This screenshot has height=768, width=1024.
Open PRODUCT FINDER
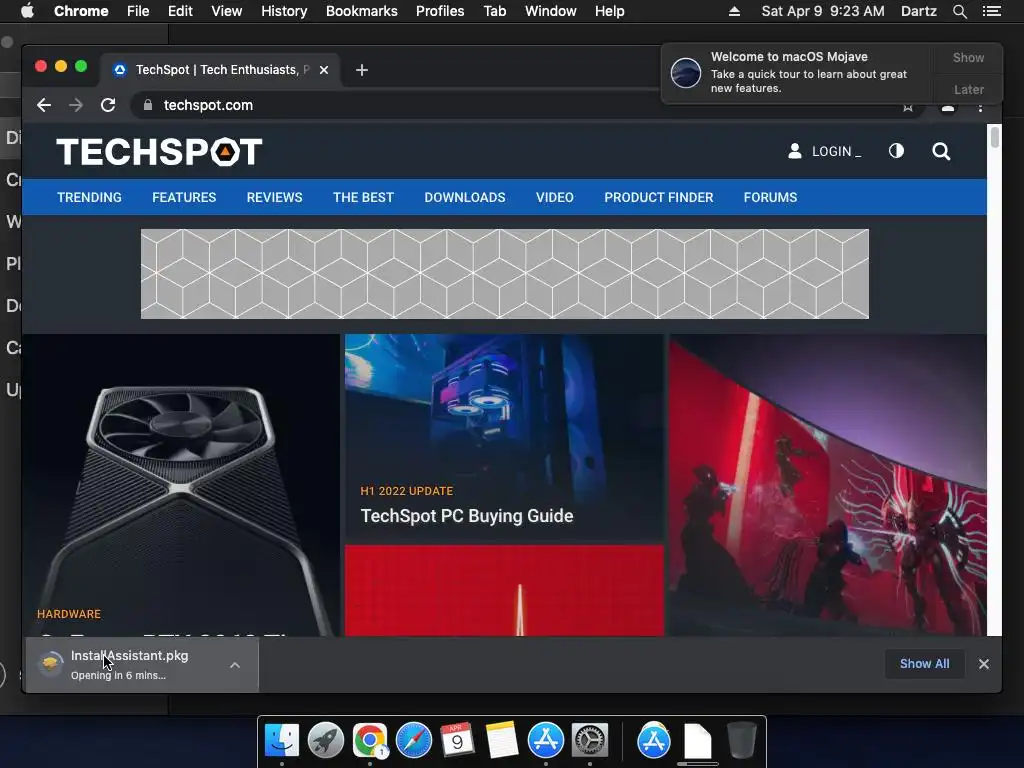click(x=658, y=197)
